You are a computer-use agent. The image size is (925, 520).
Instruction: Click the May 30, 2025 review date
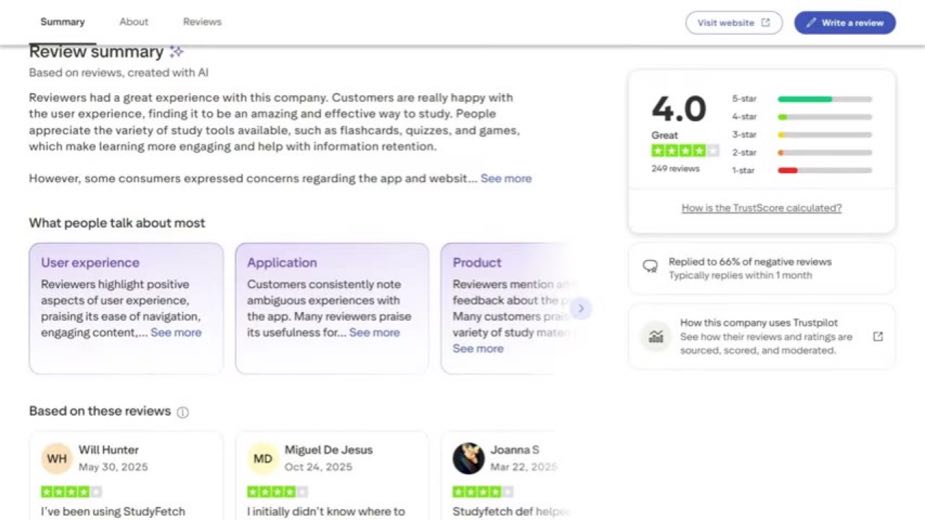113,467
